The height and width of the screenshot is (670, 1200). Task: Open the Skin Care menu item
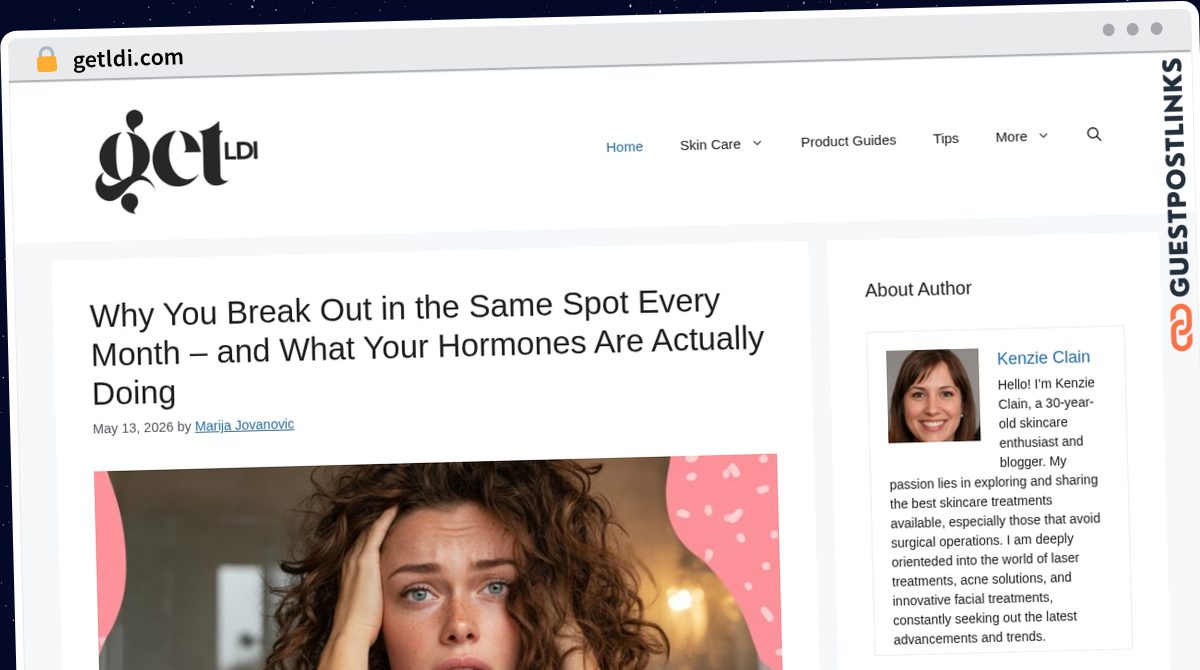tap(710, 145)
